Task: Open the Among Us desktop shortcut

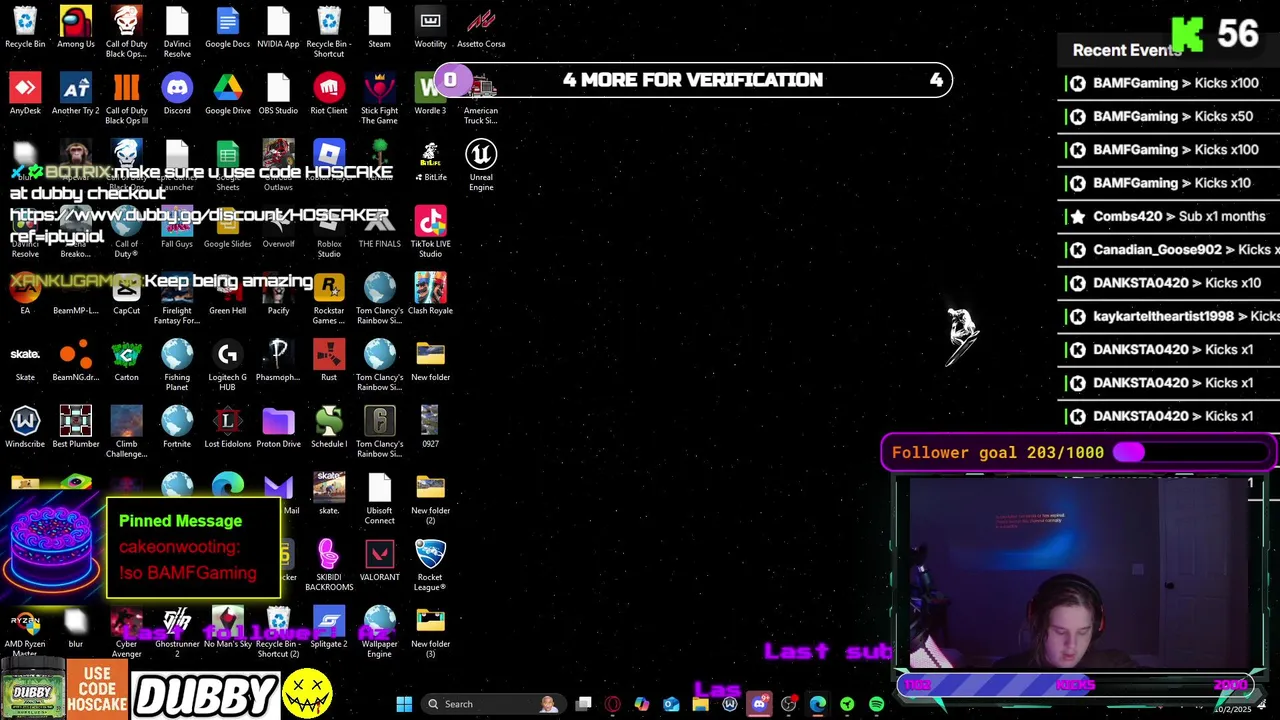Action: coord(76,27)
